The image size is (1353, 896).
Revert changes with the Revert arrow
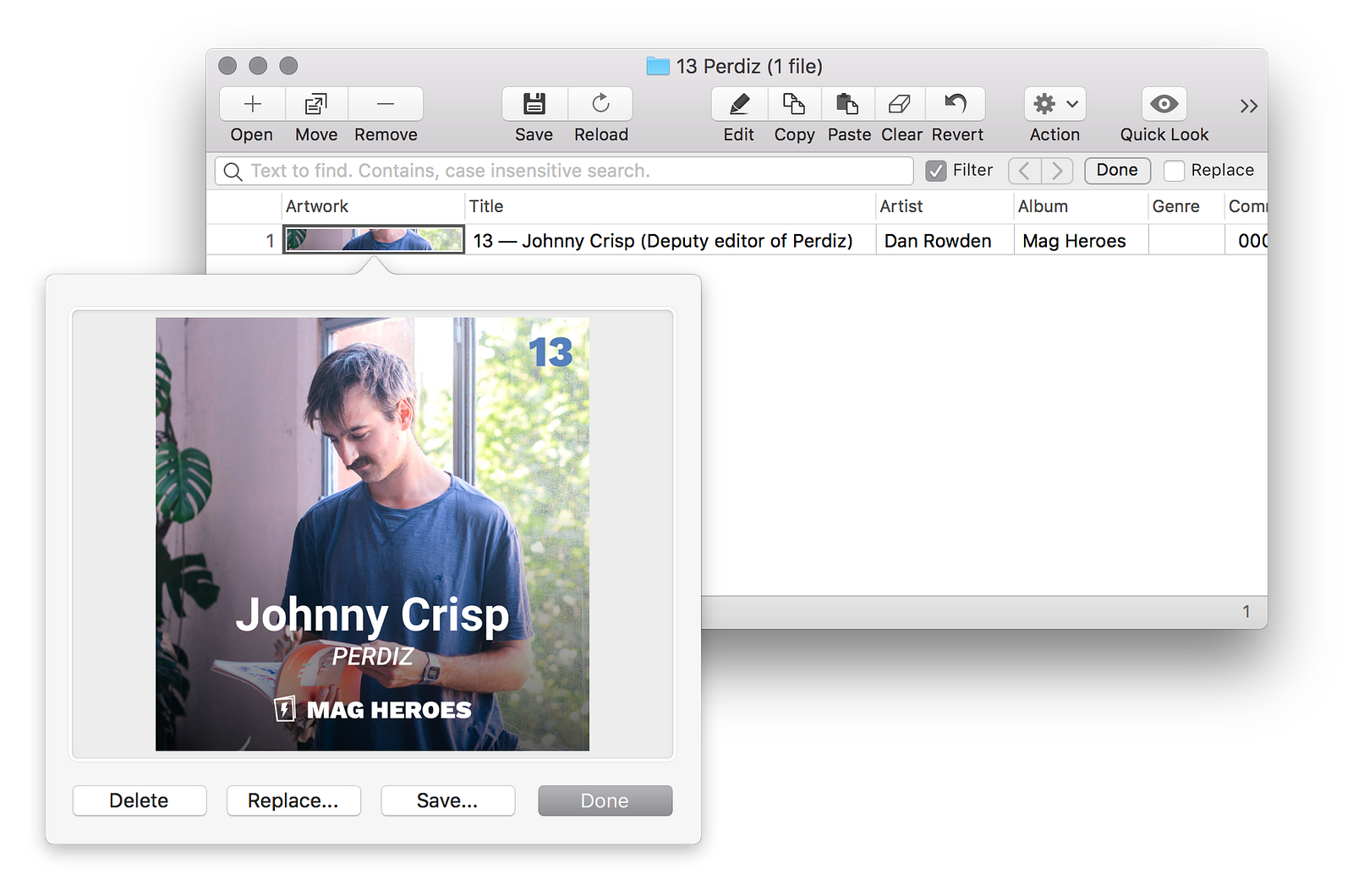[956, 105]
